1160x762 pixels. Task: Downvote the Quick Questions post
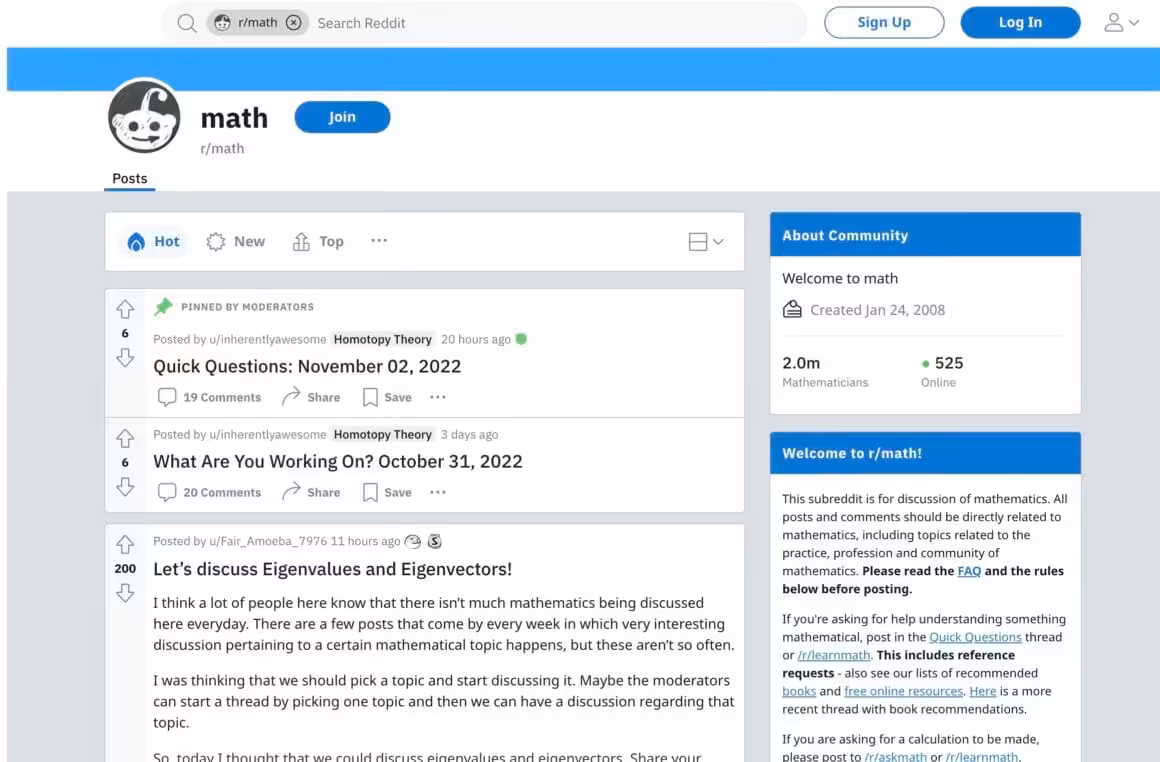point(125,358)
